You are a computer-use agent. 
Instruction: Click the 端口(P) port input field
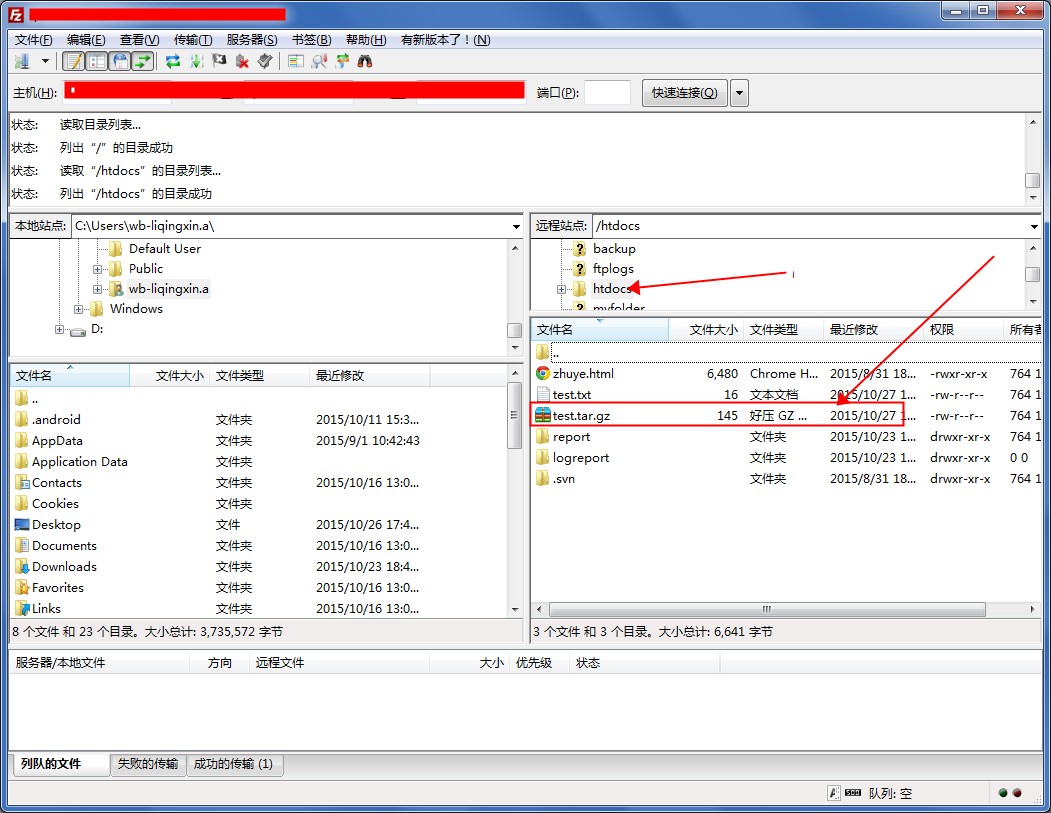[x=607, y=93]
